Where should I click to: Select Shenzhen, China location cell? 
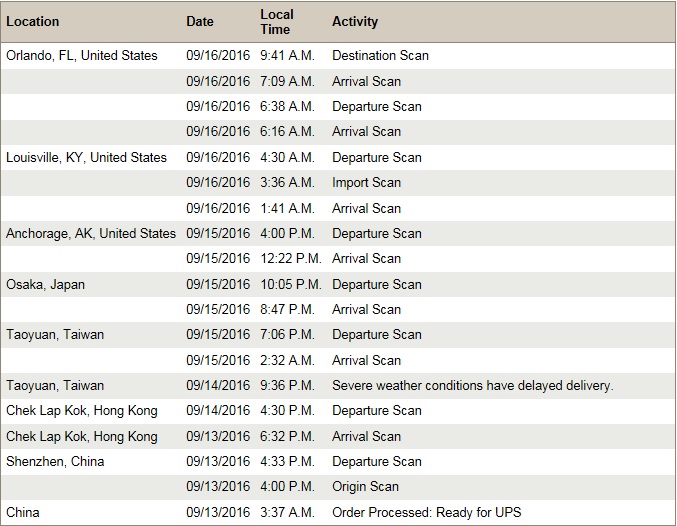[x=55, y=461]
